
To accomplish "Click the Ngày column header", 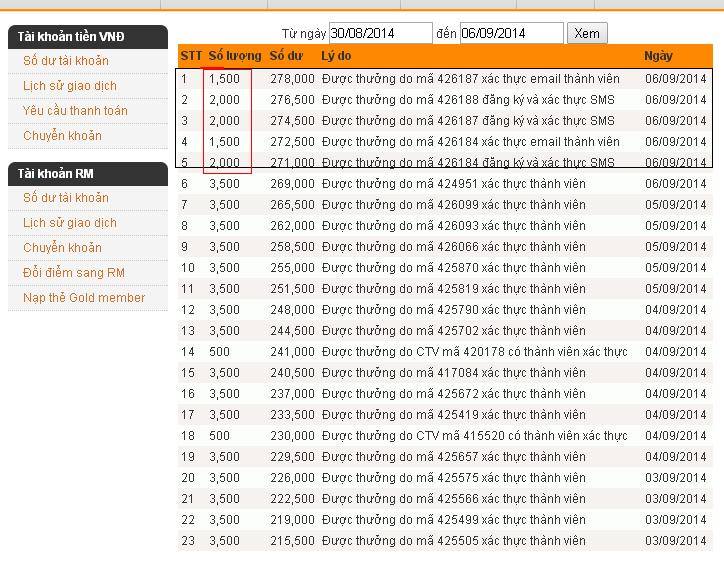I will [x=658, y=56].
